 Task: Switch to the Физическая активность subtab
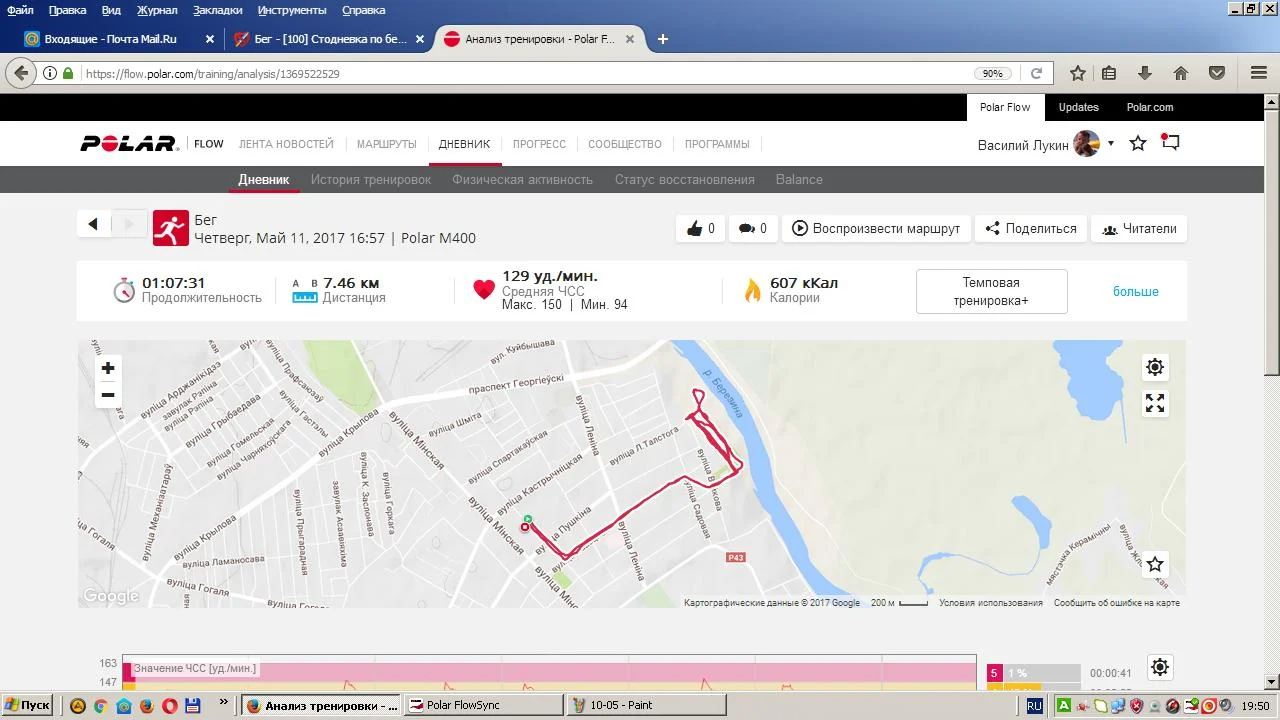tap(523, 180)
